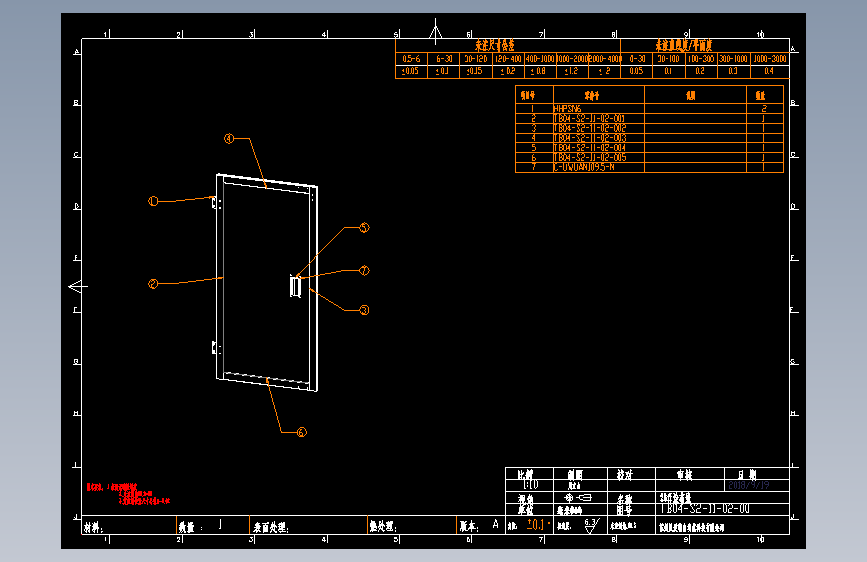Click the 表面处理 field label in bottom strip
This screenshot has height=562, width=867.
(x=271, y=528)
